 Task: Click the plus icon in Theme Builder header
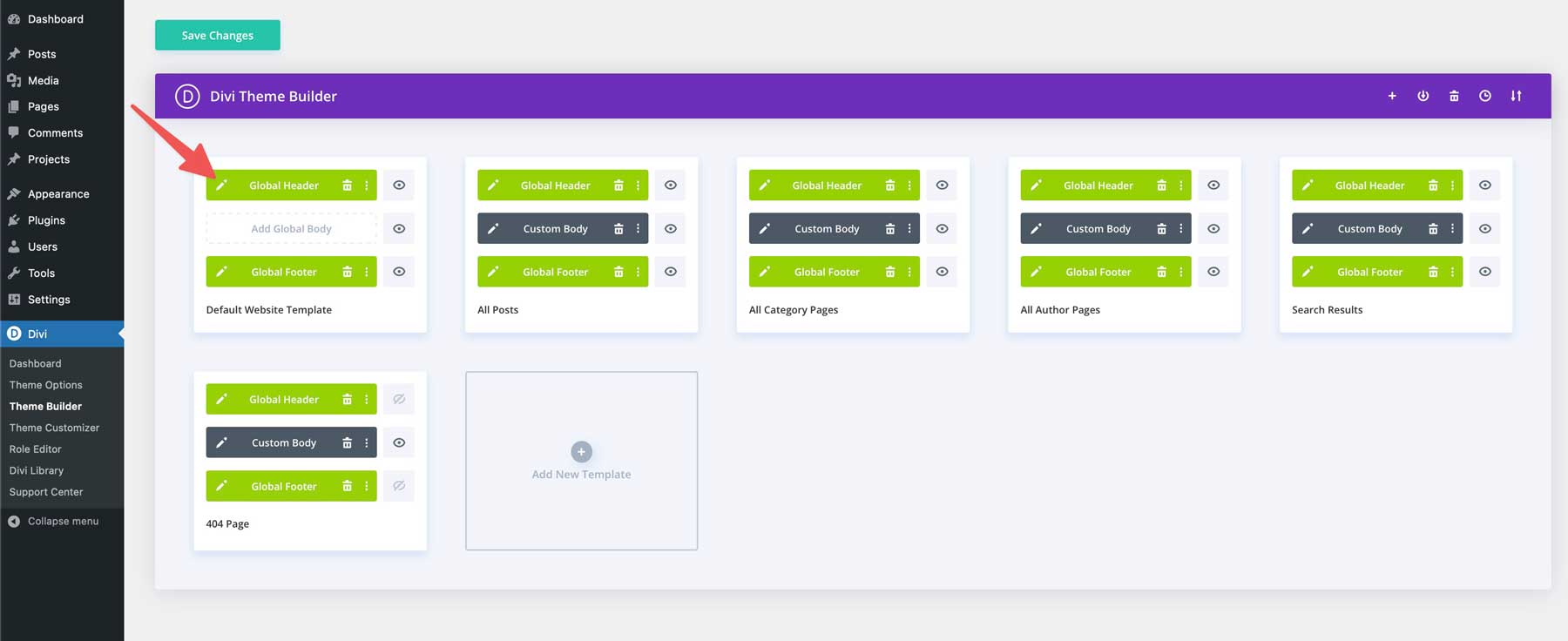click(x=1392, y=96)
